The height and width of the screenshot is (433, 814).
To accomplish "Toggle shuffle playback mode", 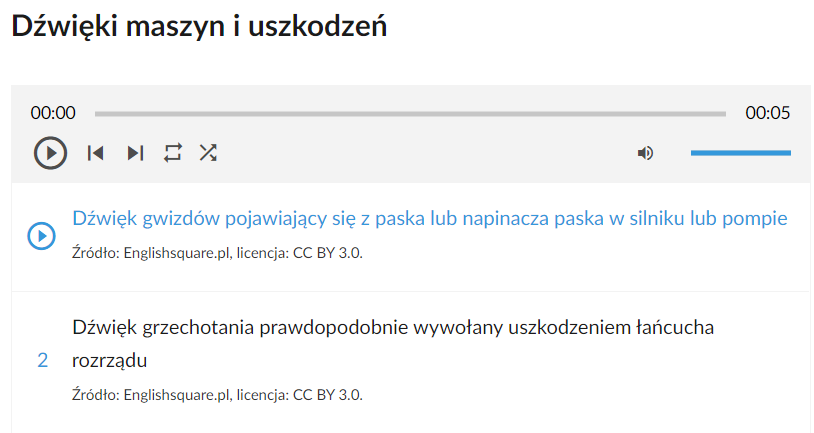I will pyautogui.click(x=208, y=153).
